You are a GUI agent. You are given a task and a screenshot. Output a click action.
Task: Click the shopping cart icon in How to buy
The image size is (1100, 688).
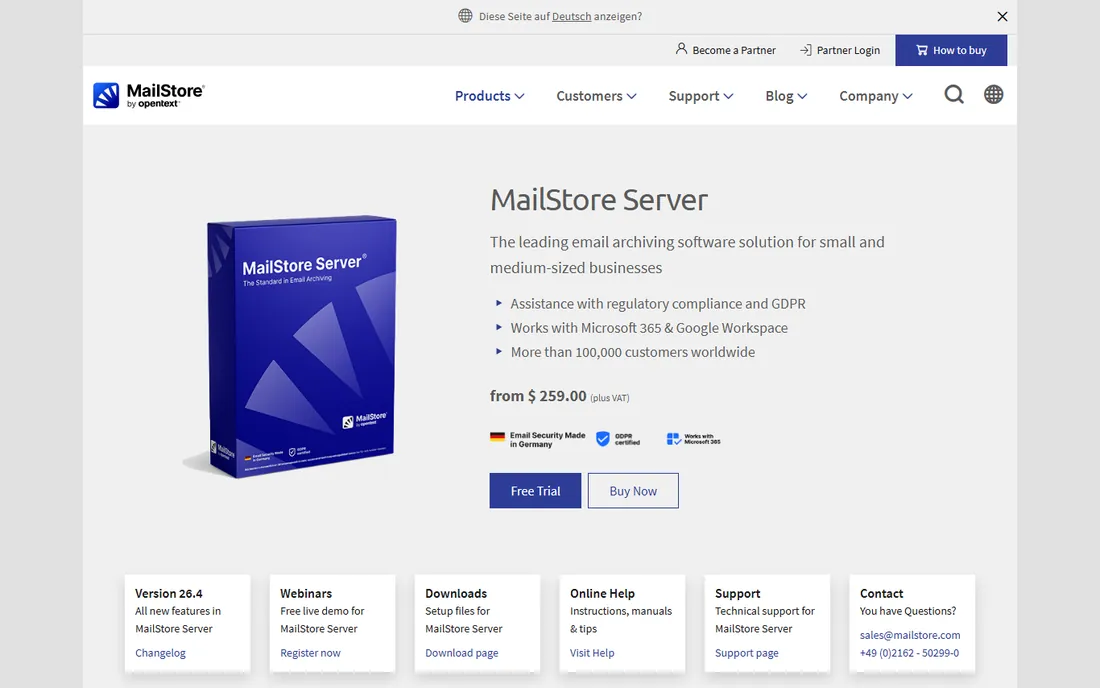922,50
